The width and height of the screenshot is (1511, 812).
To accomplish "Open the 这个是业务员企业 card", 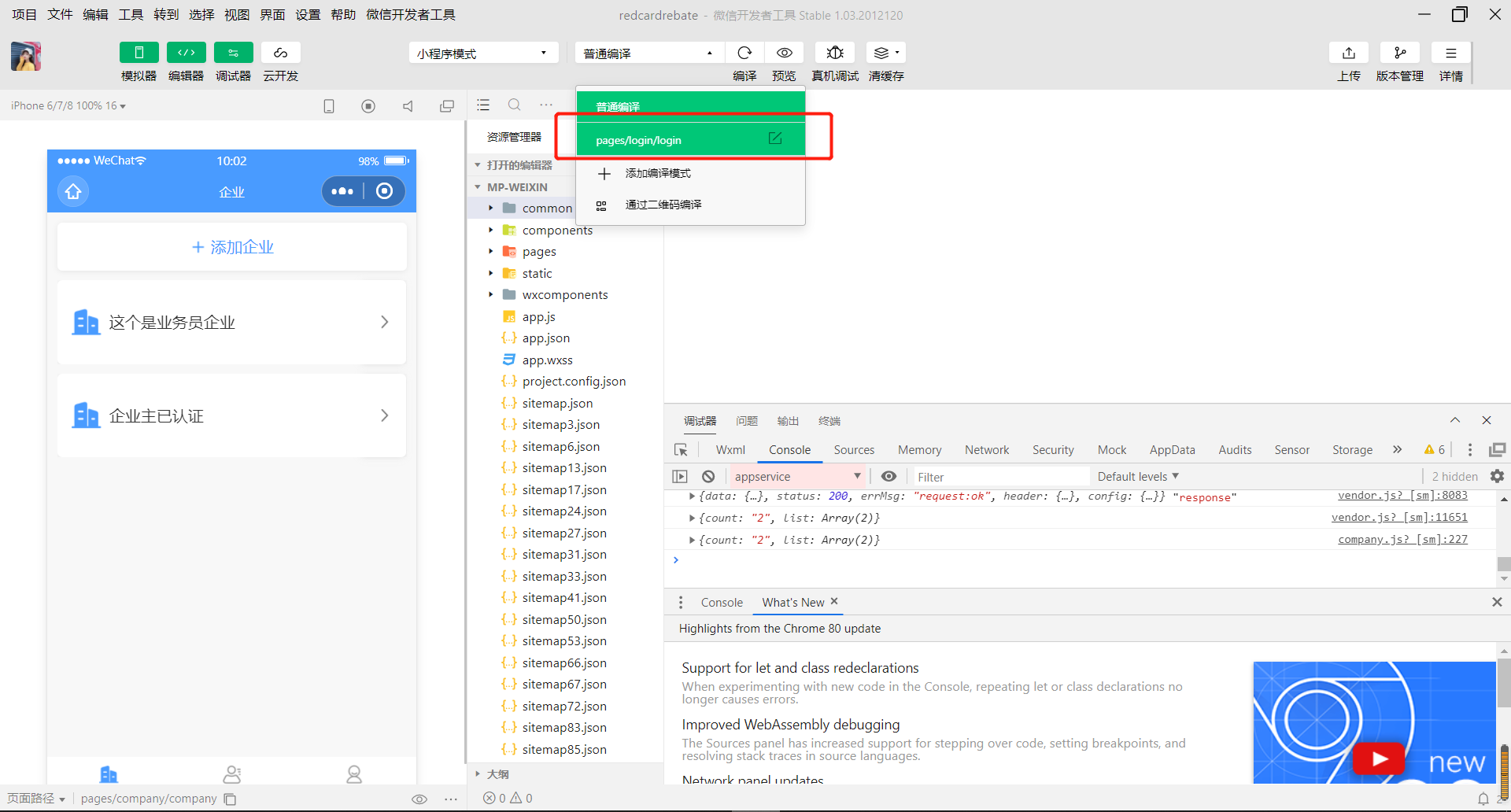I will (232, 322).
